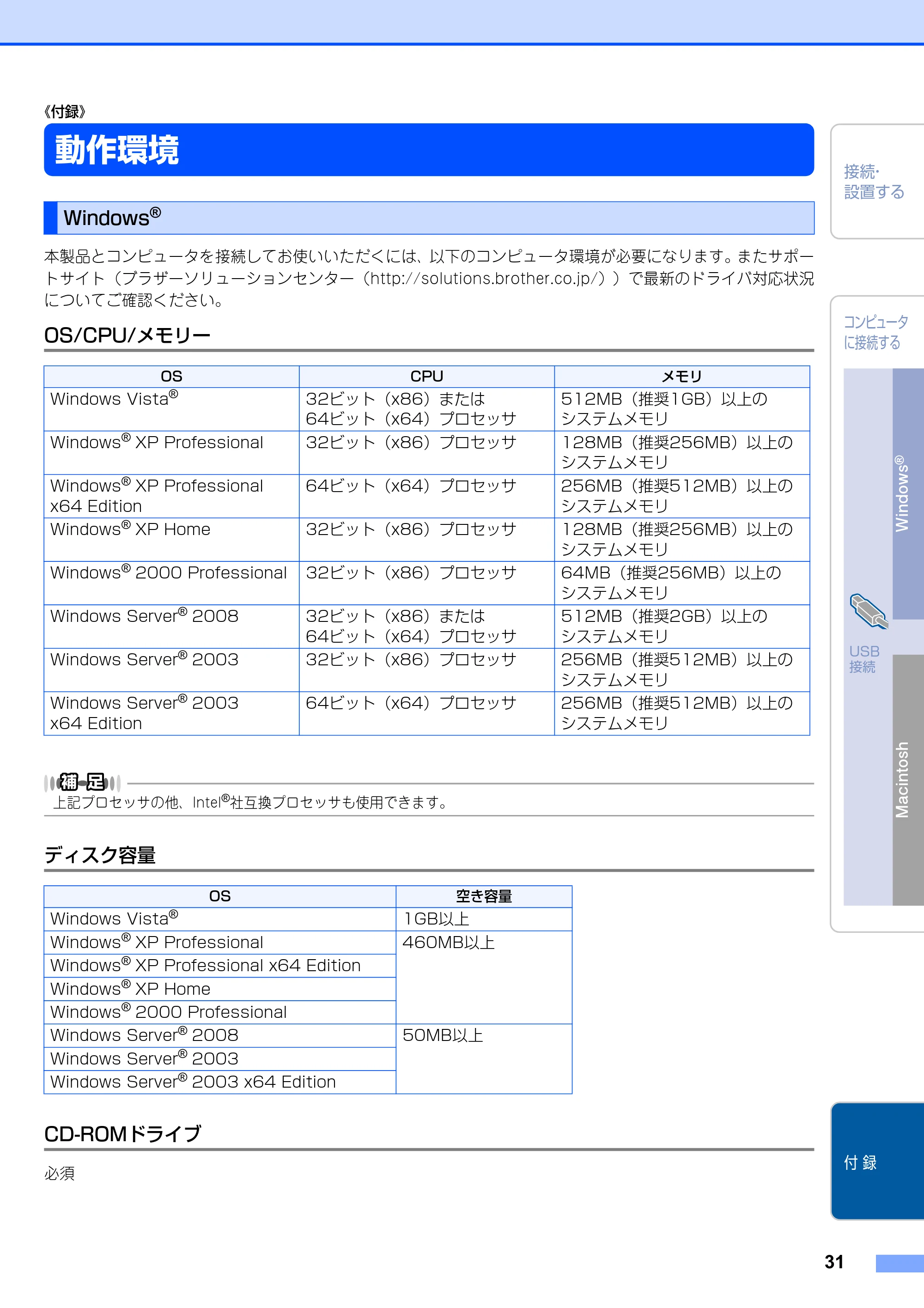Click the 《付録》 label above the title
This screenshot has width=924, height=1308.
[x=65, y=112]
